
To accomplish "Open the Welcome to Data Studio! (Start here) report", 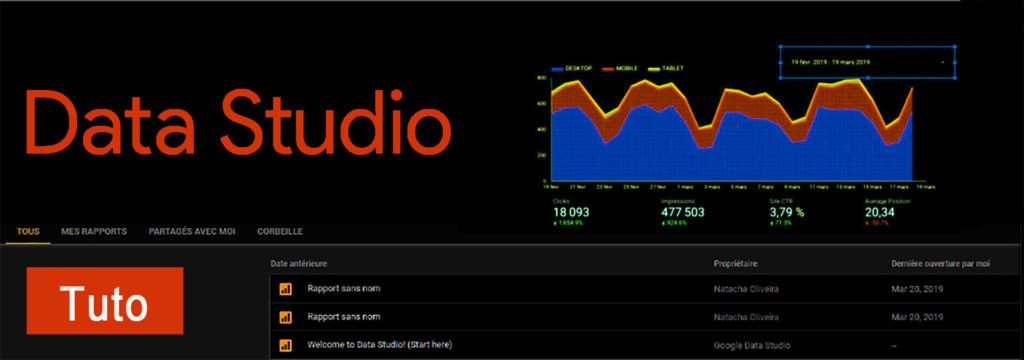I will (379, 344).
